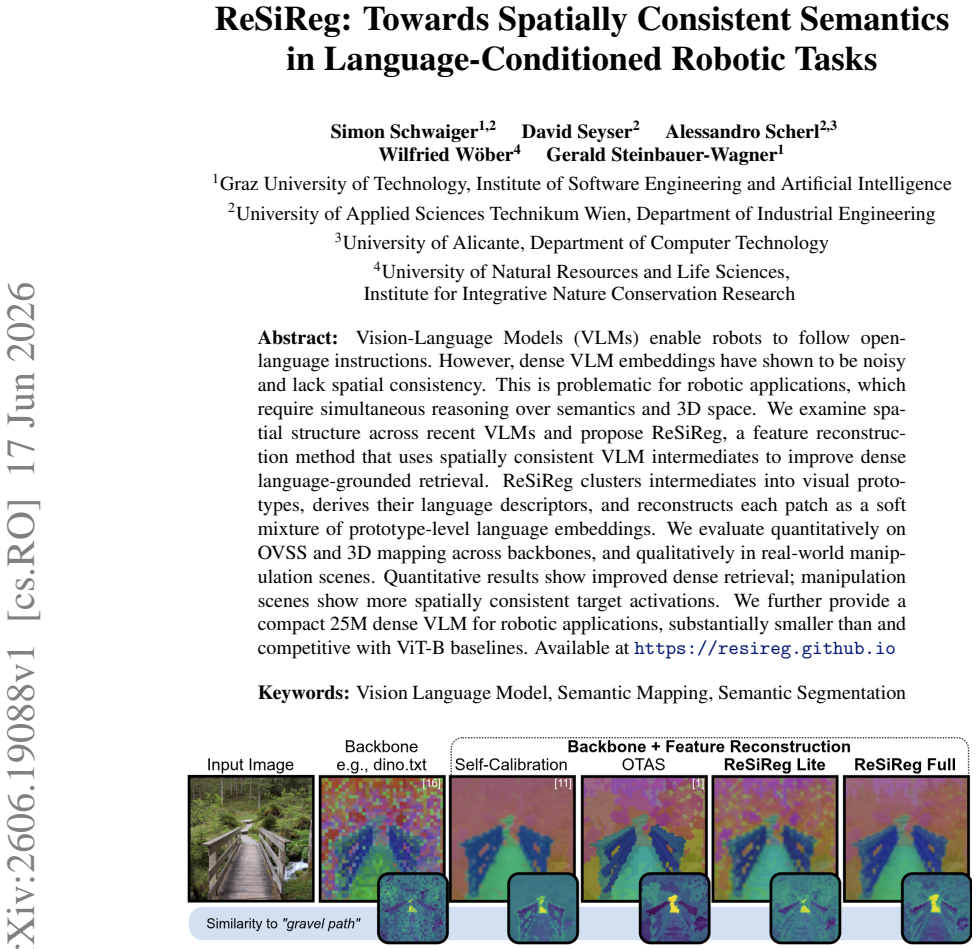Click citation reference [16] on backbone image
Viewport: 978px width, 949px height.
432,784
